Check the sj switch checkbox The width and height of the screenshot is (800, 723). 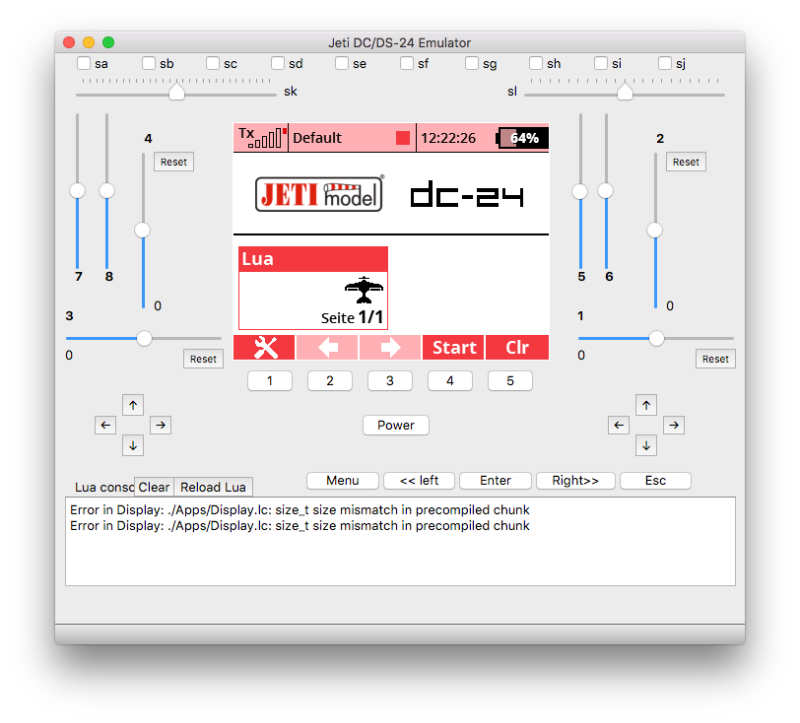click(665, 63)
